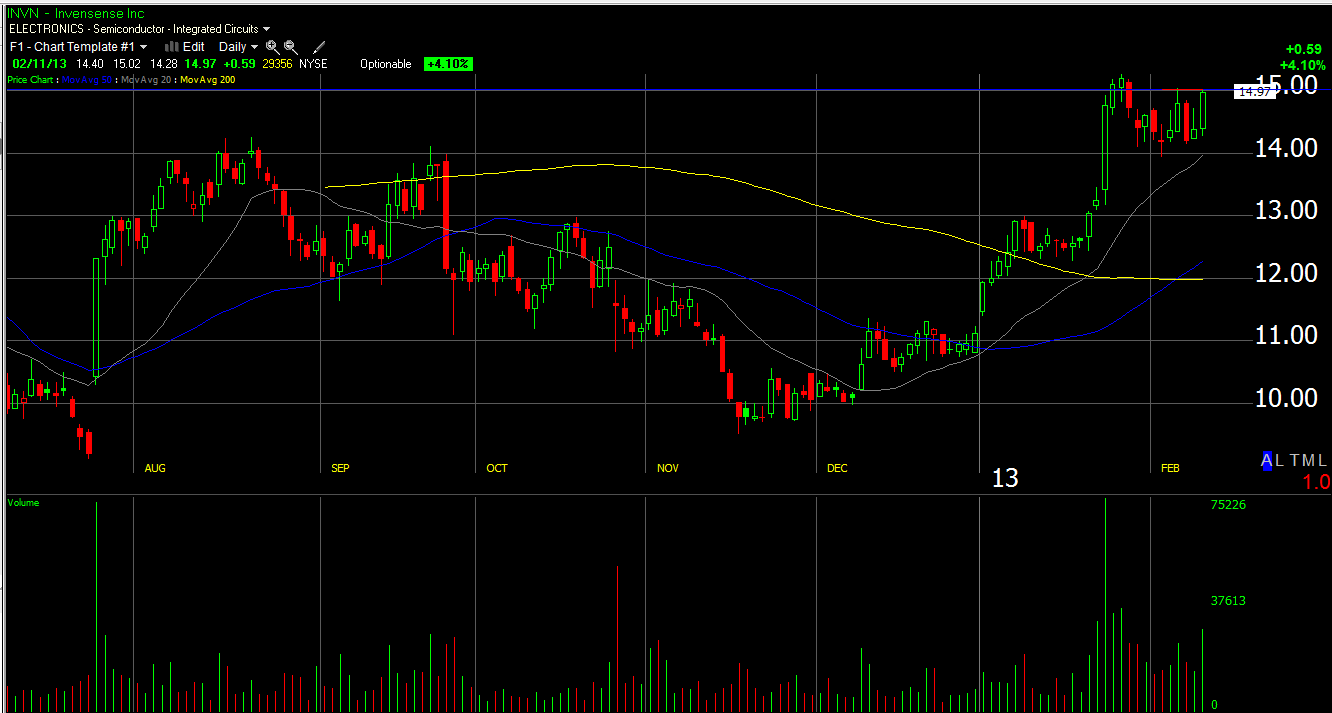Zoom in with the plus magnifier icon

click(272, 47)
